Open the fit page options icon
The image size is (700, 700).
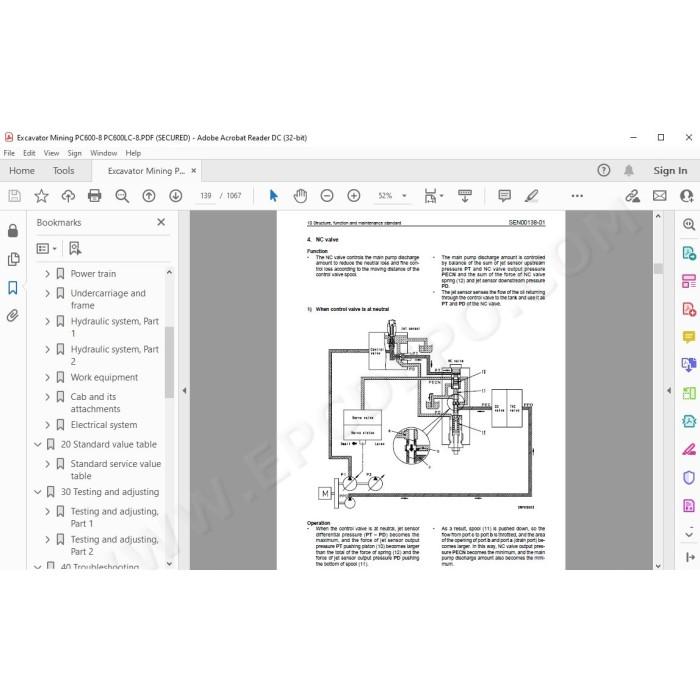[x=433, y=196]
